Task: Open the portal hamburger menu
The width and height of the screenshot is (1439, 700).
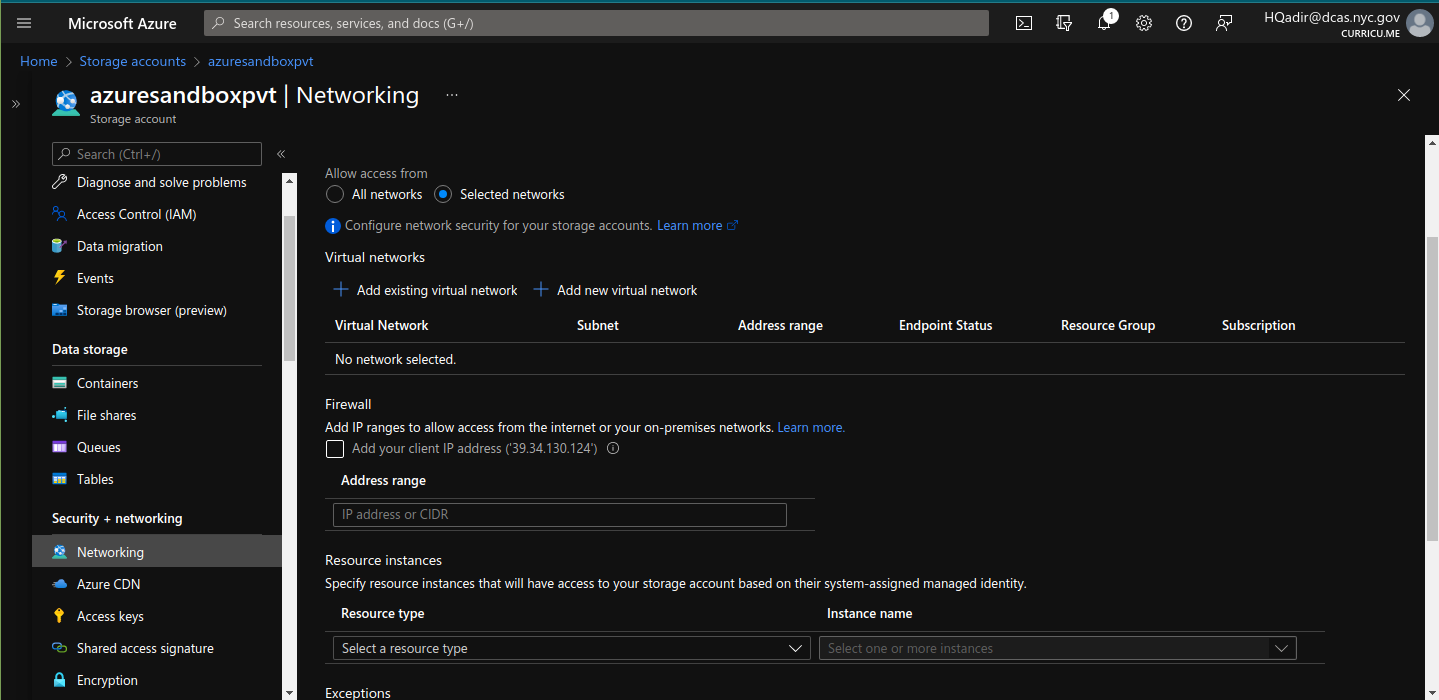Action: click(x=24, y=23)
